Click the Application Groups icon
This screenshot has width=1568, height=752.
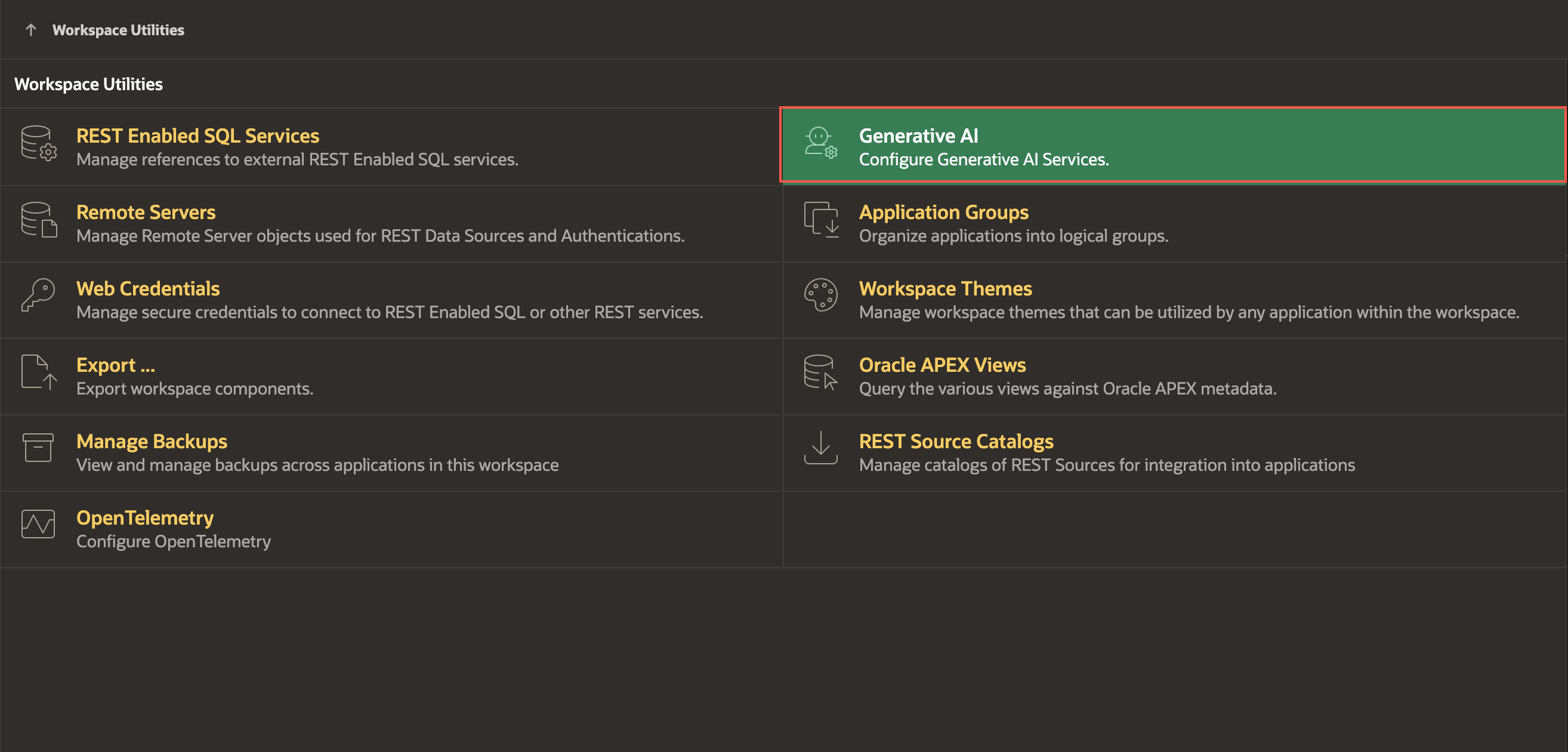pyautogui.click(x=821, y=220)
